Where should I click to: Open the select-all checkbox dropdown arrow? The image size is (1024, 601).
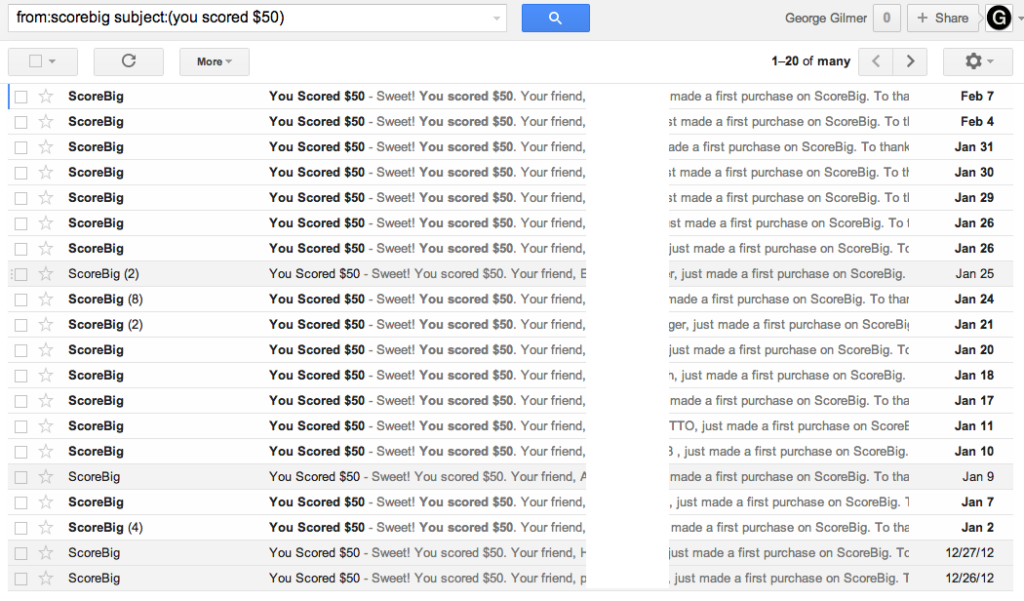click(x=52, y=61)
